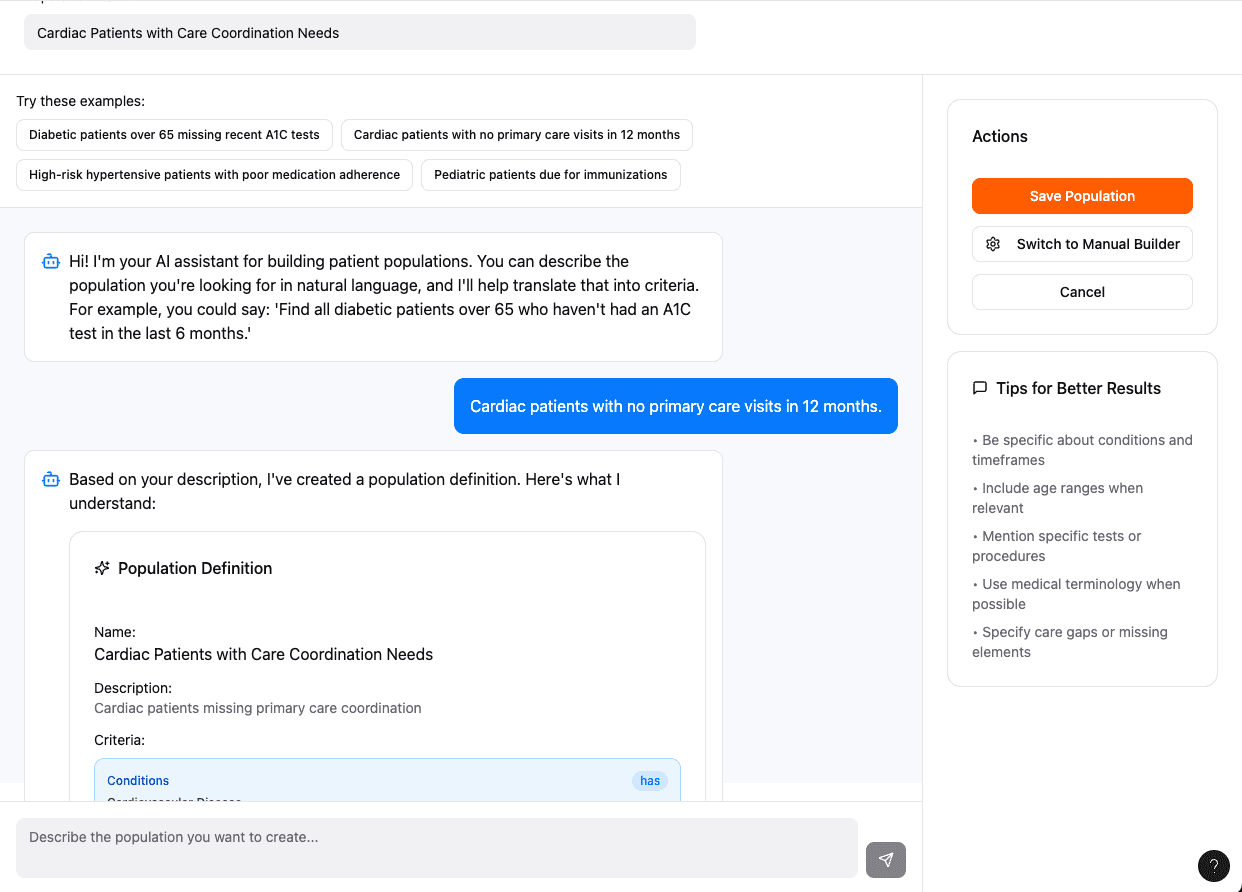1242x892 pixels.
Task: Choose the cardiac patients no primary care example
Action: 516,135
